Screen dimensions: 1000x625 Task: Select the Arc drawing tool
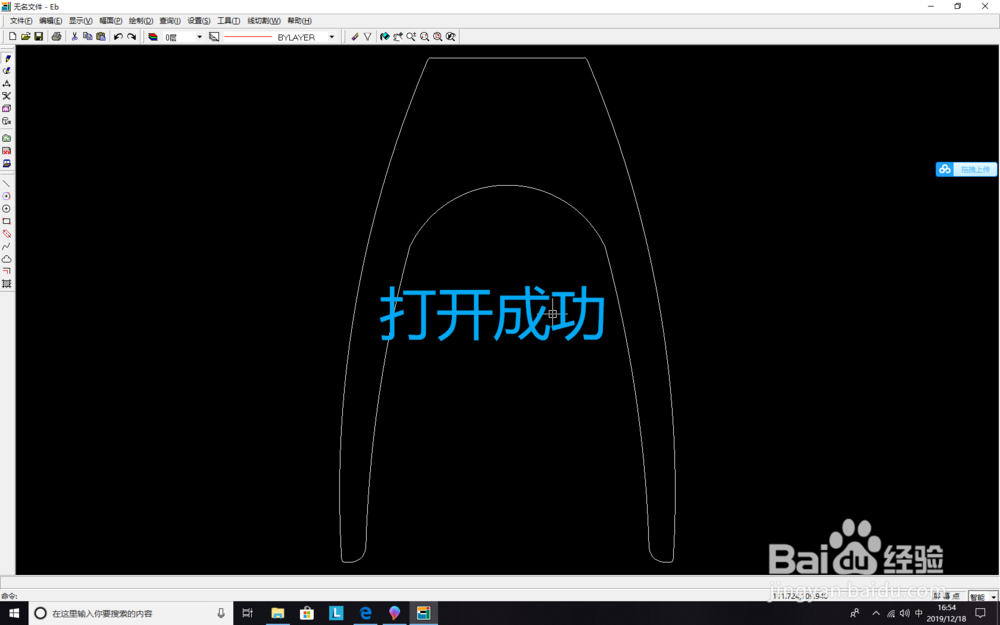(6, 196)
